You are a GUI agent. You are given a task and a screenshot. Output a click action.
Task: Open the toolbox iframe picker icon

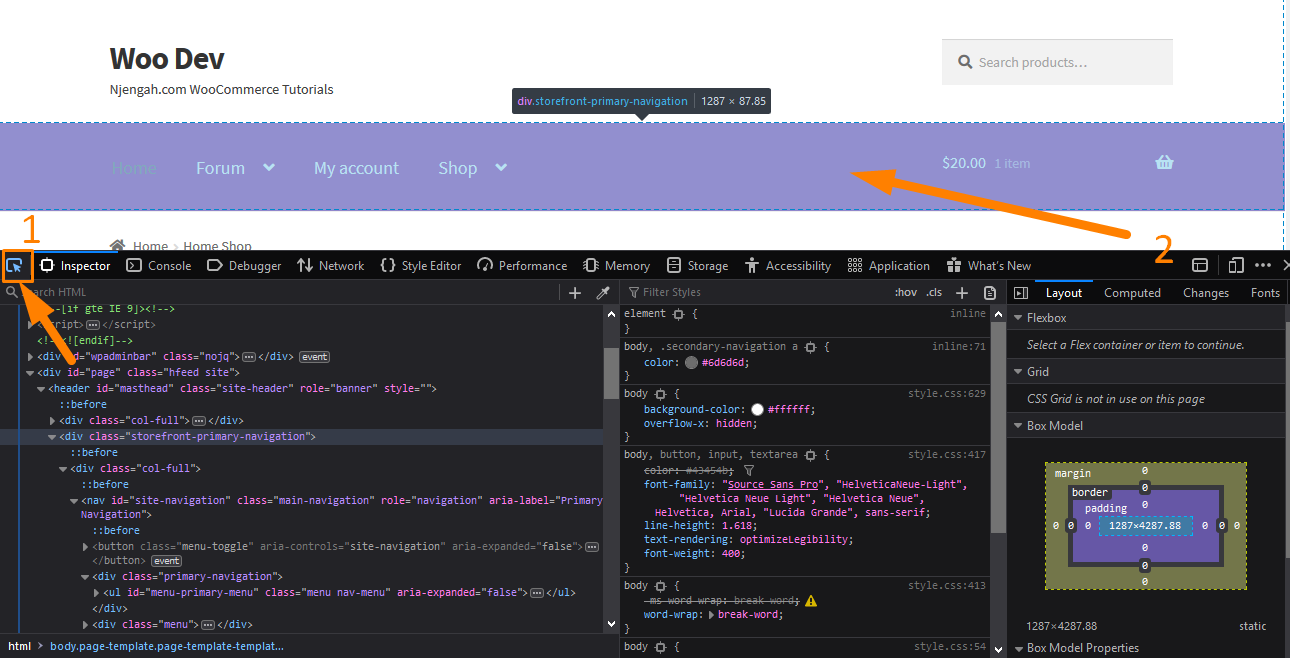pos(1200,265)
